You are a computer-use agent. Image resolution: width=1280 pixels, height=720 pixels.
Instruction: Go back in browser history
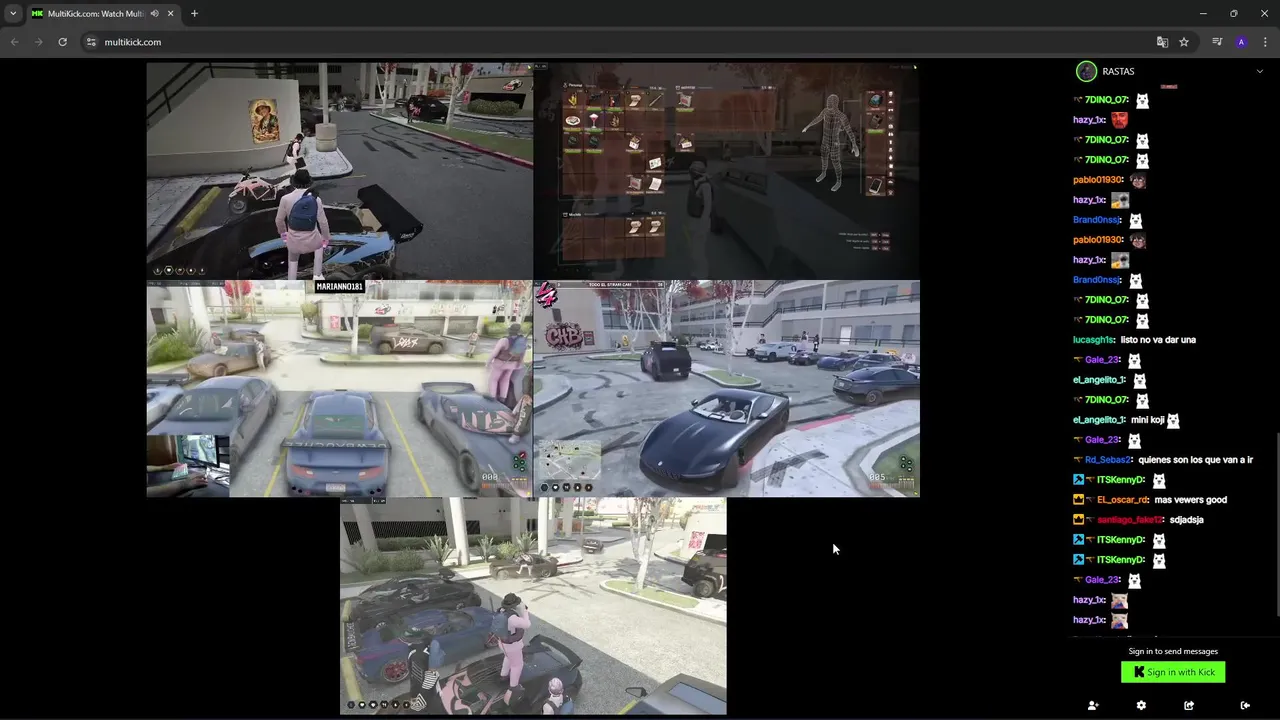pyautogui.click(x=14, y=42)
